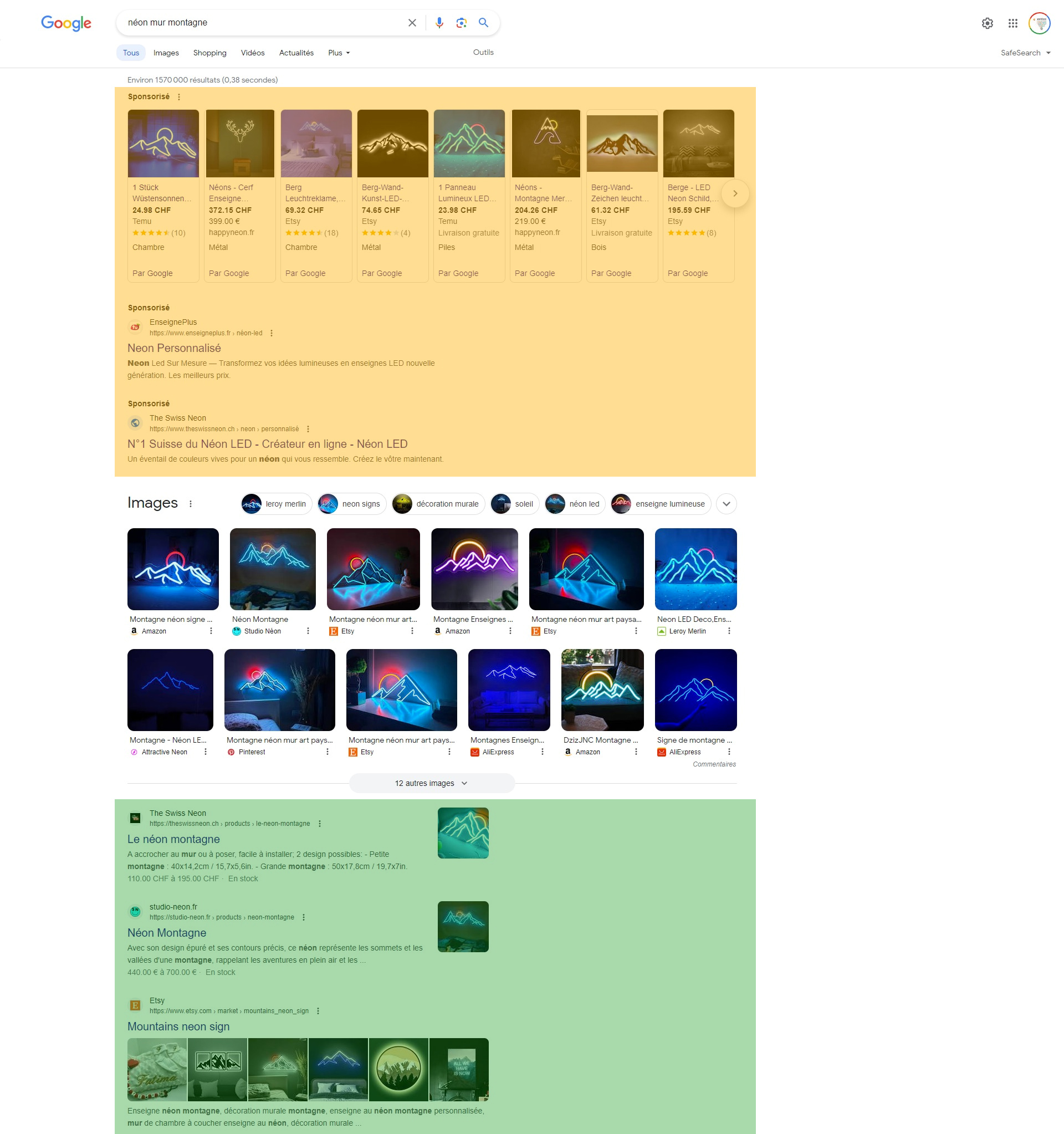Open three-dot menu beside theswissneon.ch sponsored URL
The image size is (1064, 1134).
[x=308, y=429]
